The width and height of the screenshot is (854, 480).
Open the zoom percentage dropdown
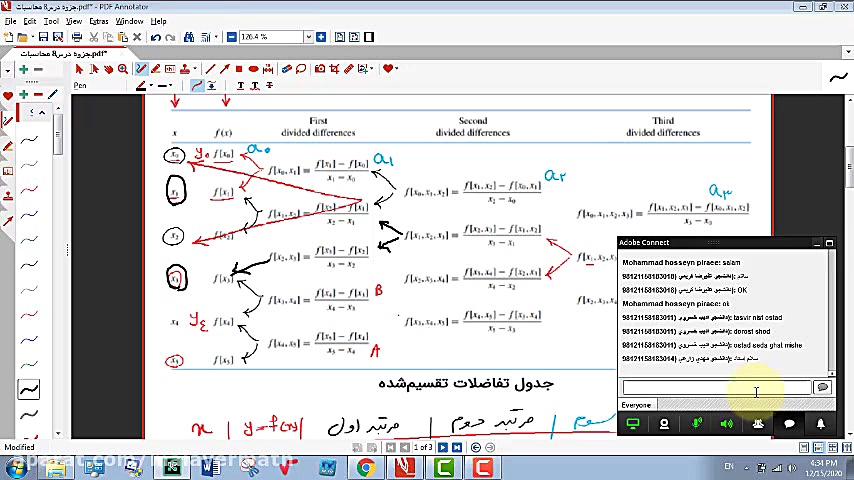(307, 37)
